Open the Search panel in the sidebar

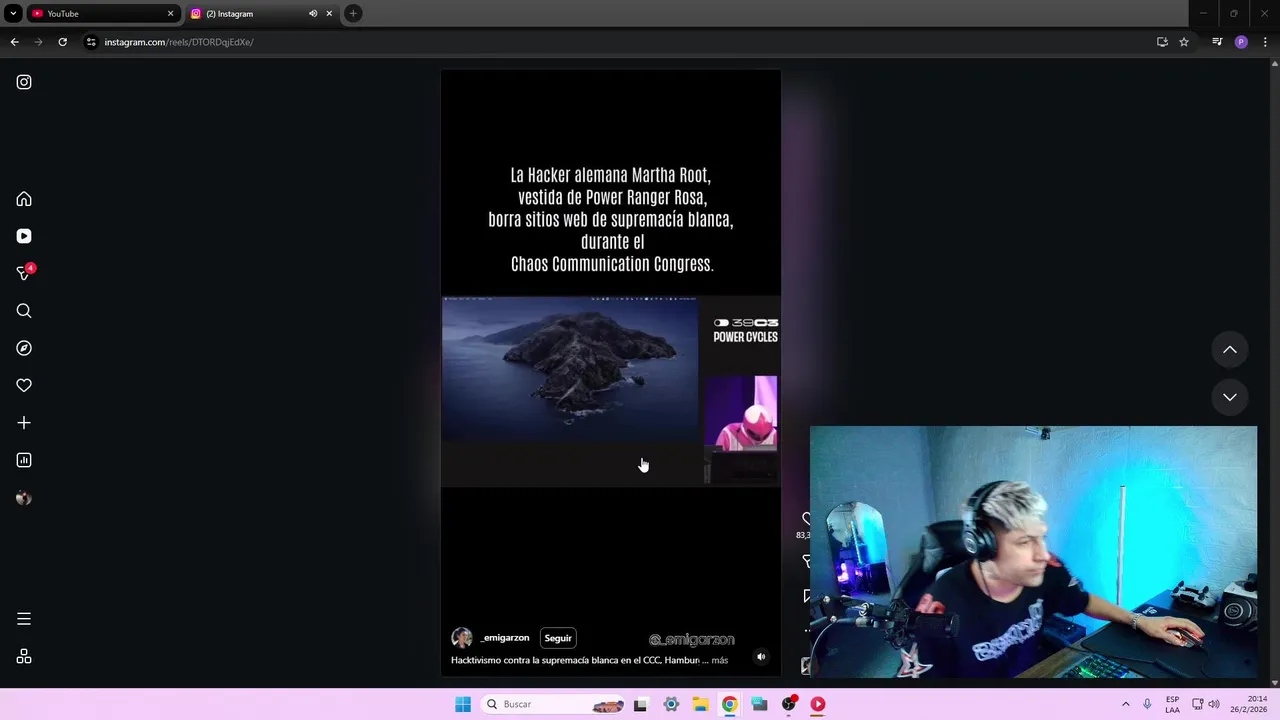pos(24,311)
